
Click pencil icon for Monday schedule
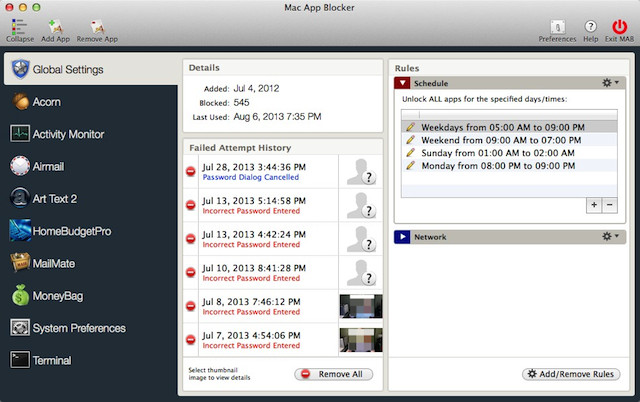(x=411, y=165)
